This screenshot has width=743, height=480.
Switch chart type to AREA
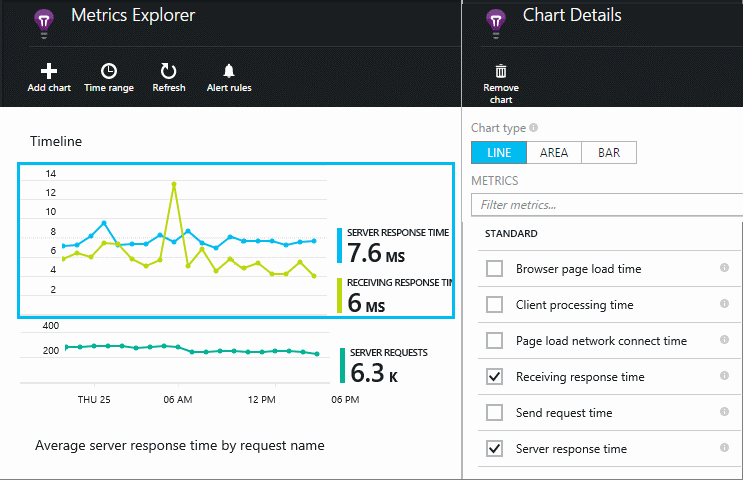pyautogui.click(x=554, y=153)
